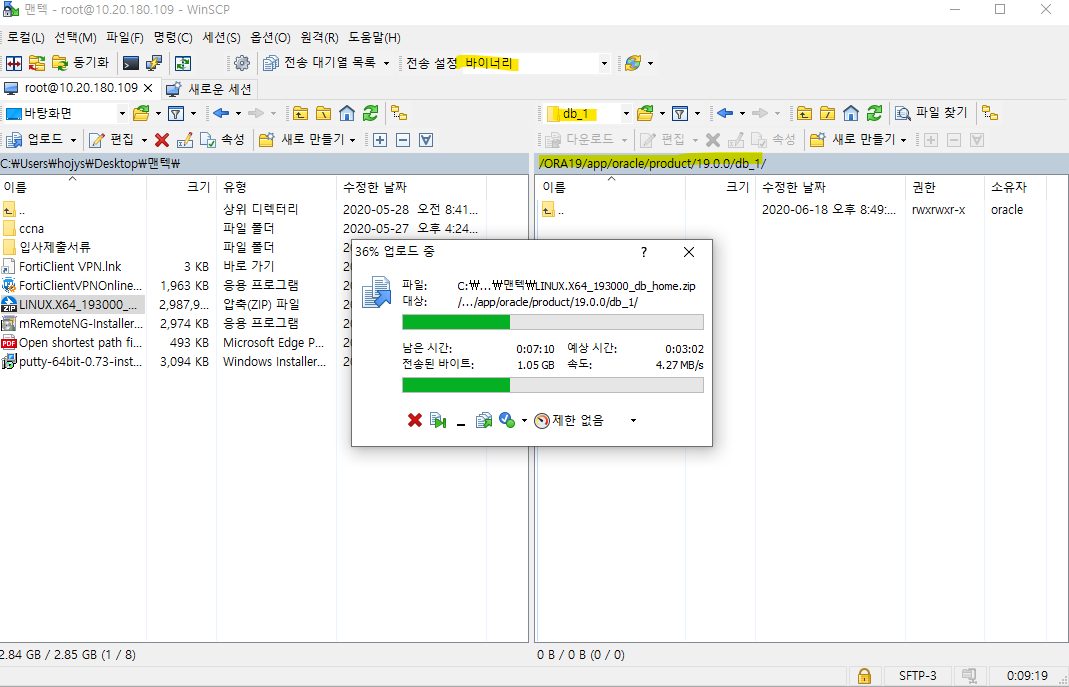Viewport: 1069px width, 687px height.
Task: Sort remote files by 권한 column
Action: [x=944, y=187]
